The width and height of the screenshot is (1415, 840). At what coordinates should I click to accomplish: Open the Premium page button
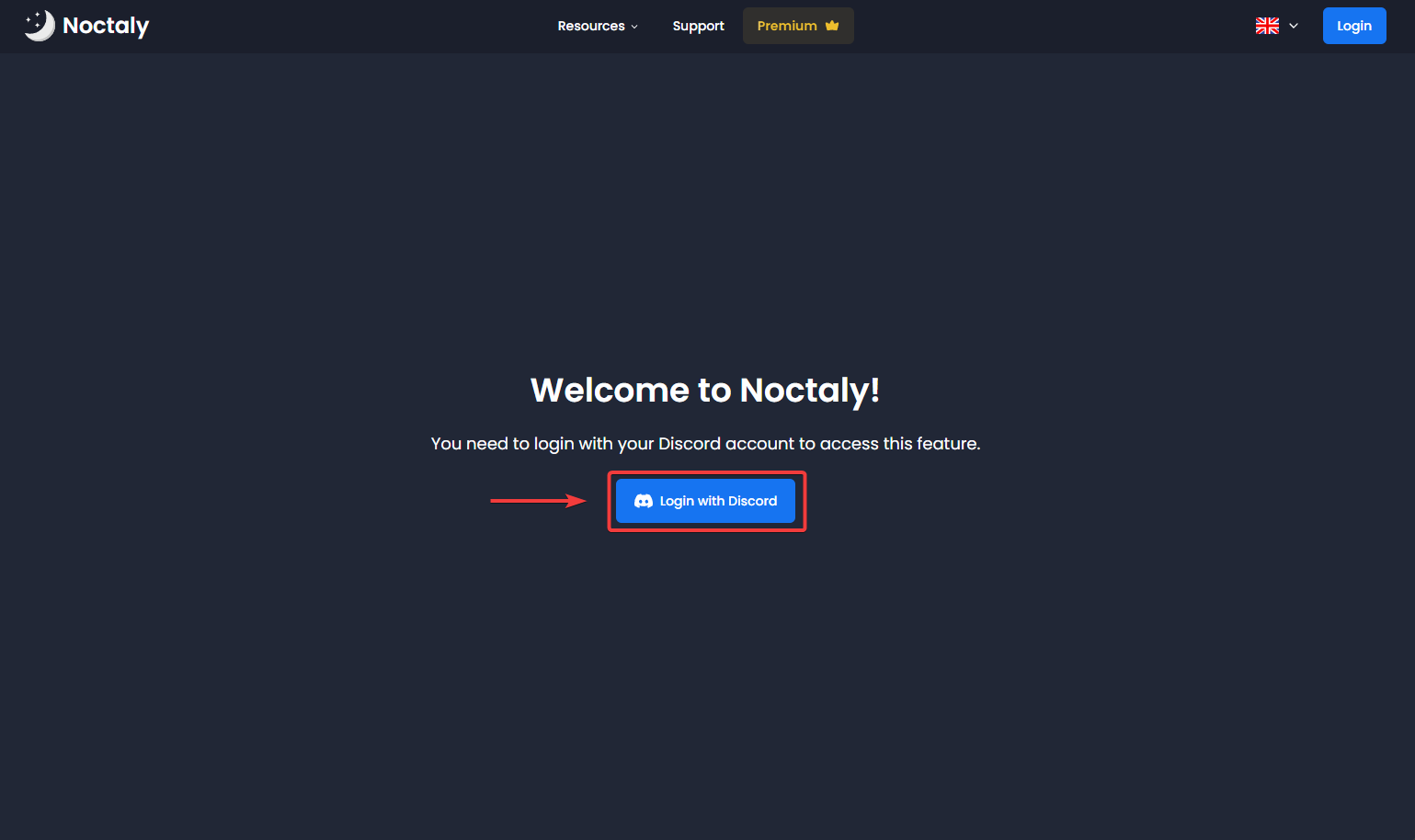pos(798,26)
